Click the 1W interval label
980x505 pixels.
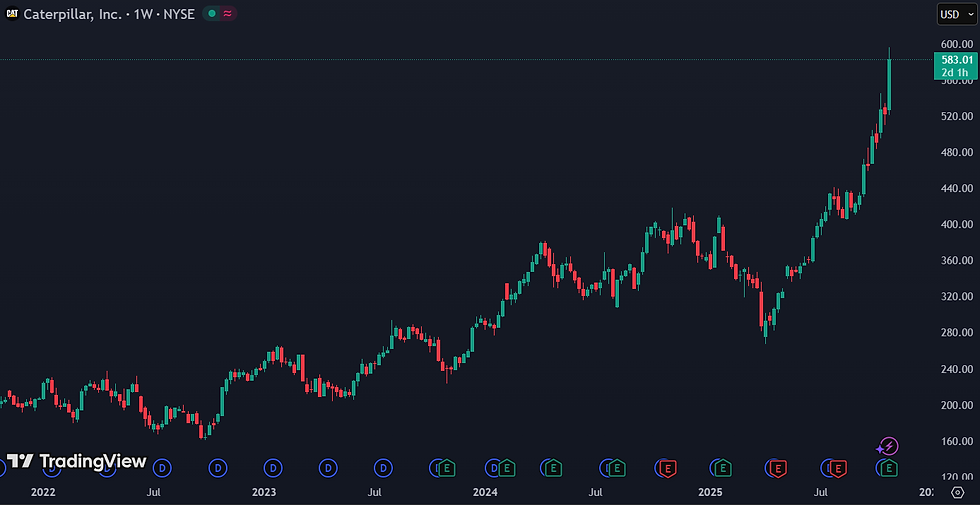point(141,14)
